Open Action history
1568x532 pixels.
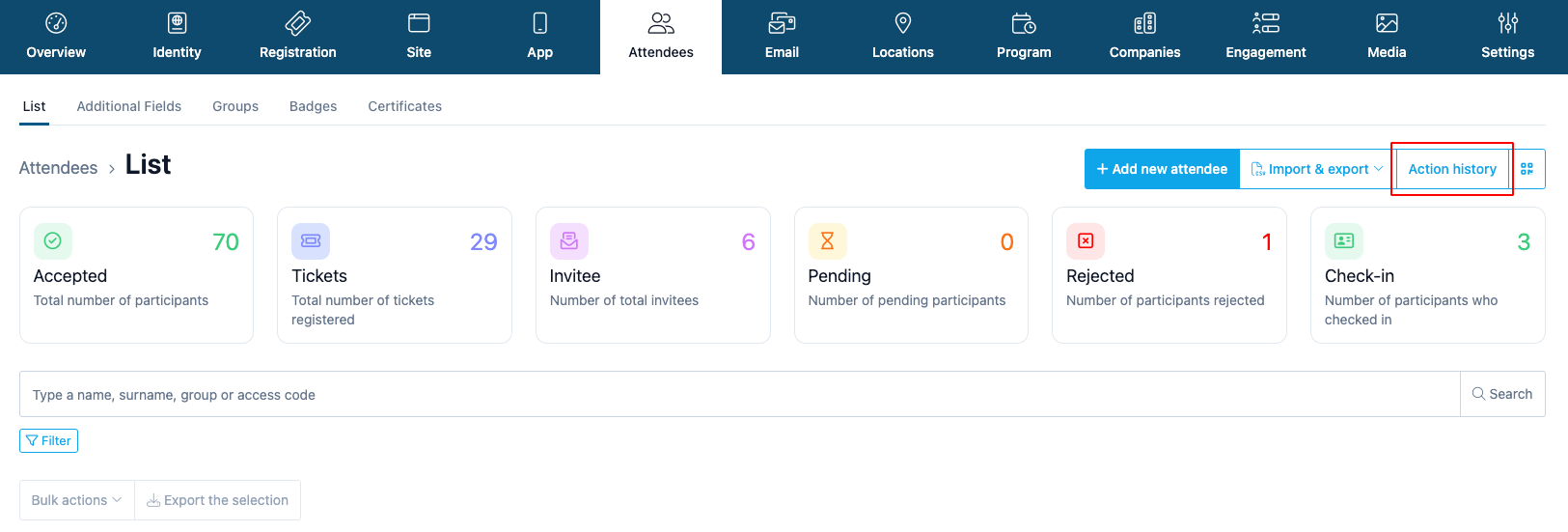click(1452, 169)
